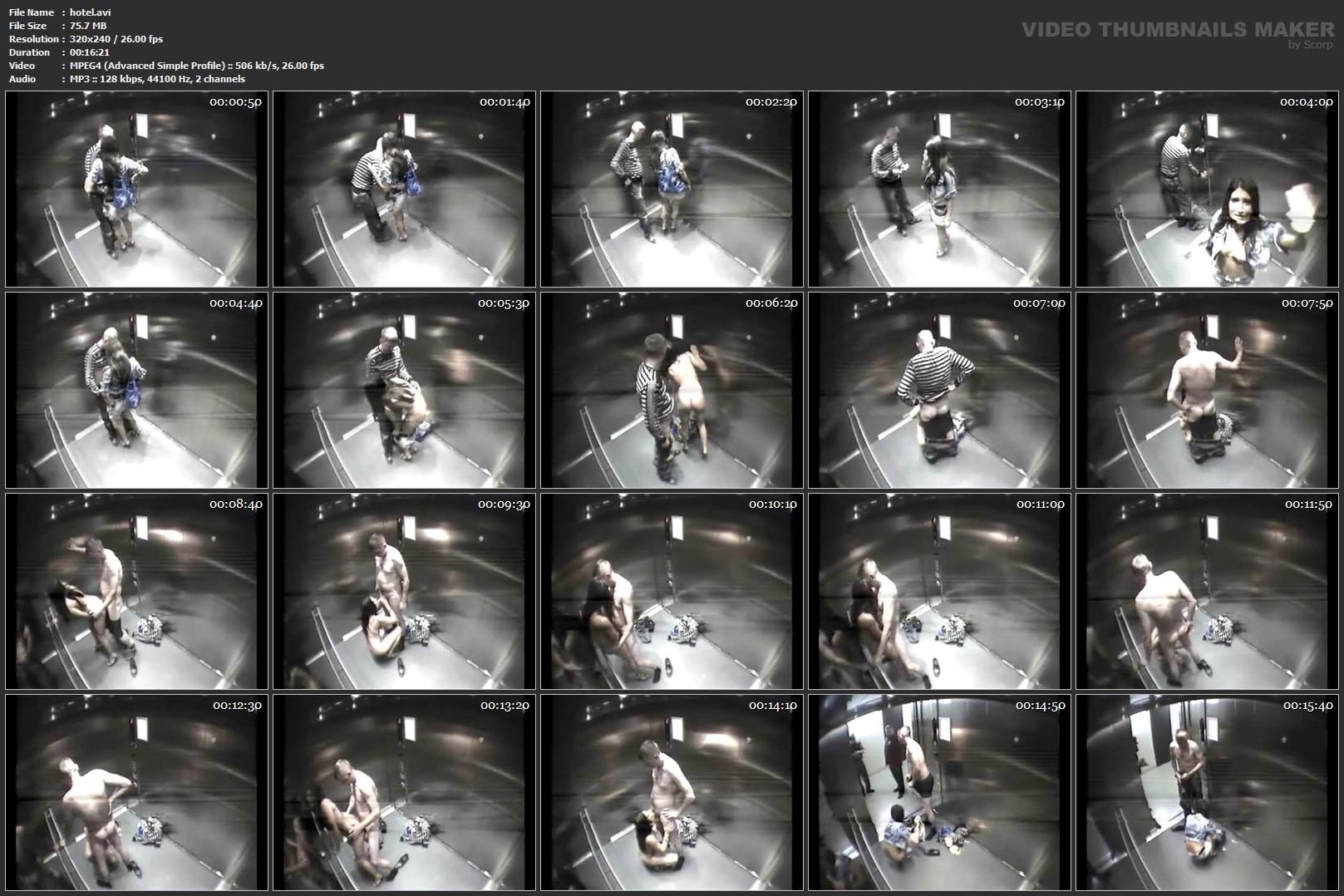Click the Audio MP3 128 kbps details
The width and height of the screenshot is (1344, 896).
(x=157, y=79)
